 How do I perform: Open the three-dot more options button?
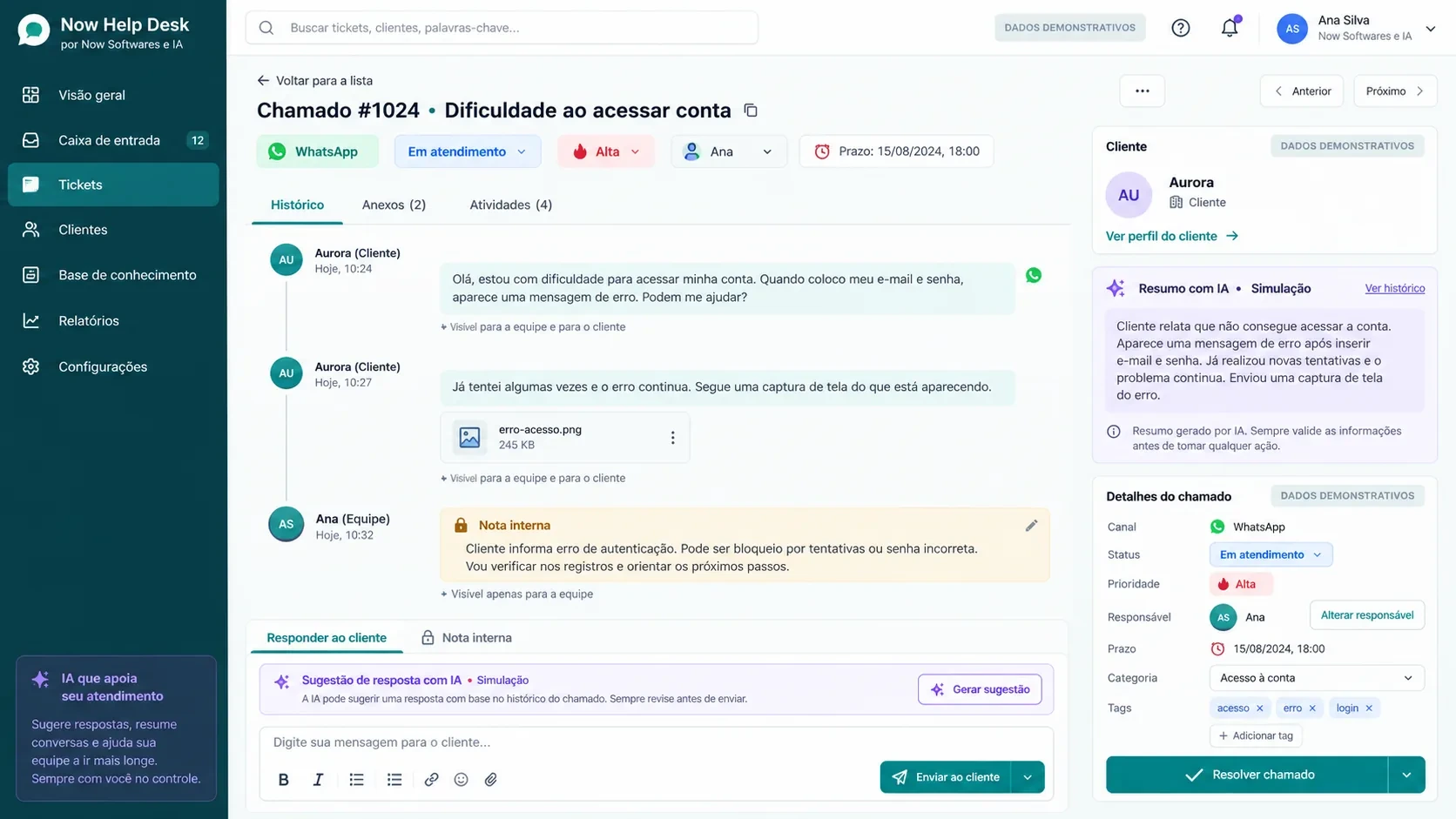tap(1142, 91)
